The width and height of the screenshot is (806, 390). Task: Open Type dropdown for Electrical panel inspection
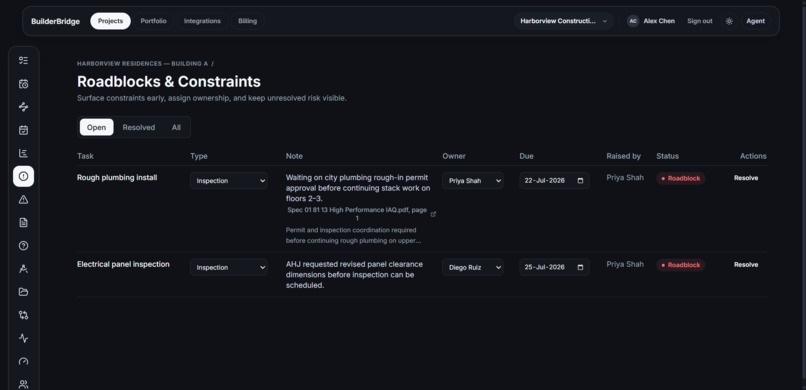click(229, 267)
